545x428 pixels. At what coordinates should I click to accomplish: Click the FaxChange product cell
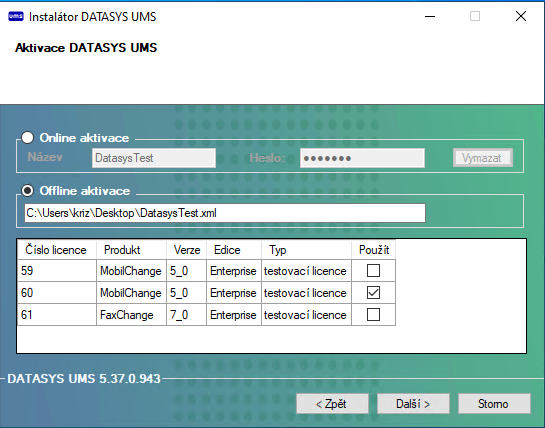pyautogui.click(x=131, y=315)
